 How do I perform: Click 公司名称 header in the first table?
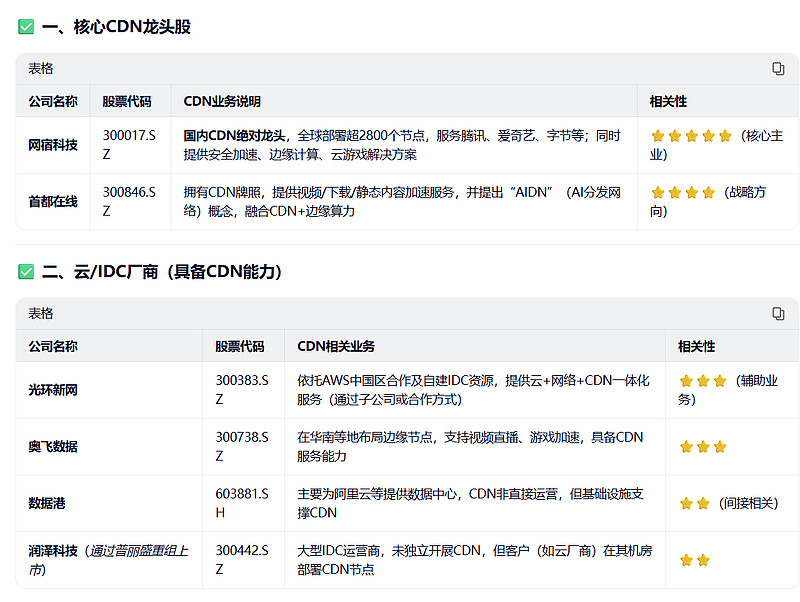click(x=53, y=101)
